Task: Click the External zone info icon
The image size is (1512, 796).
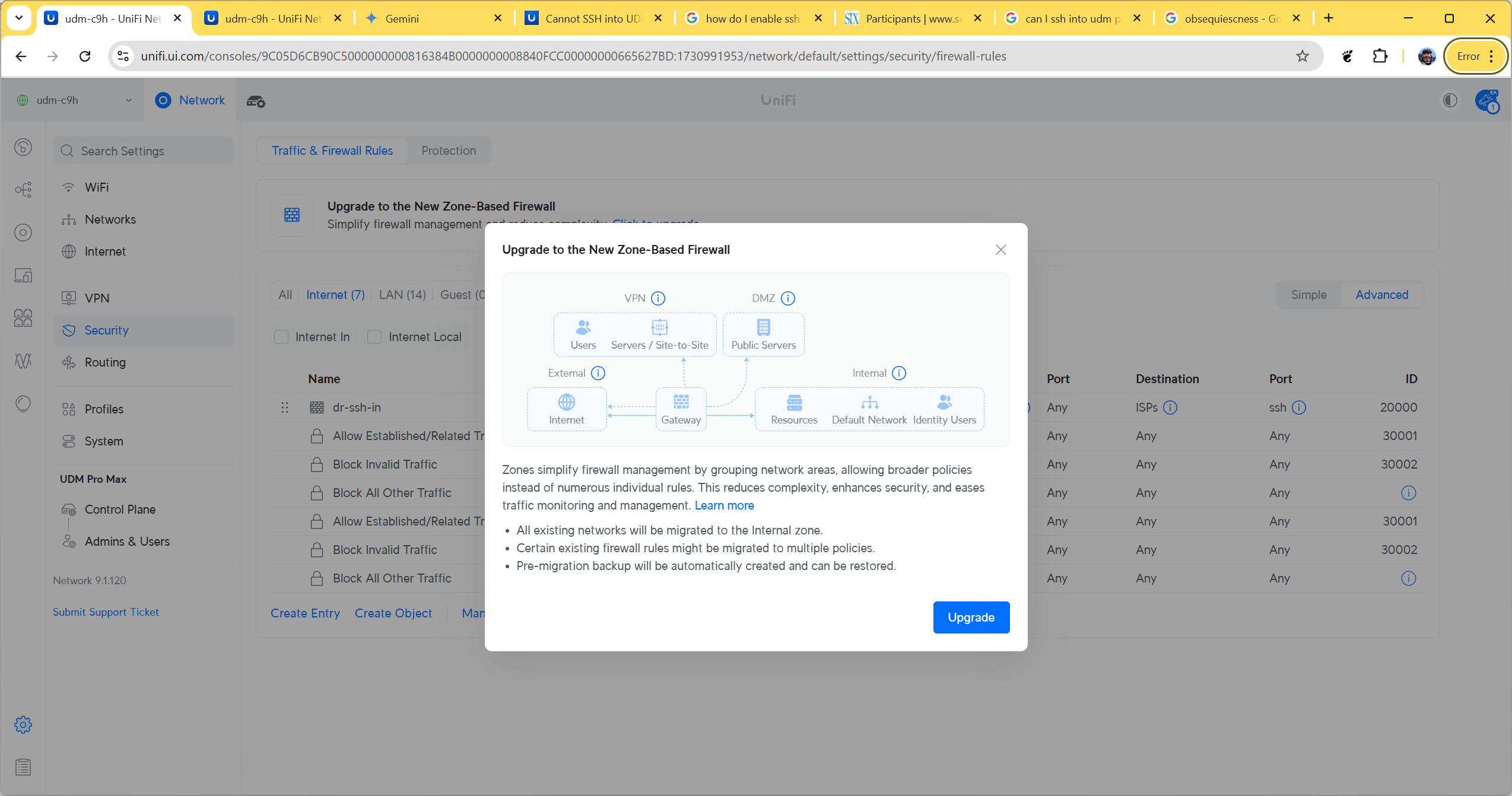Action: (598, 373)
